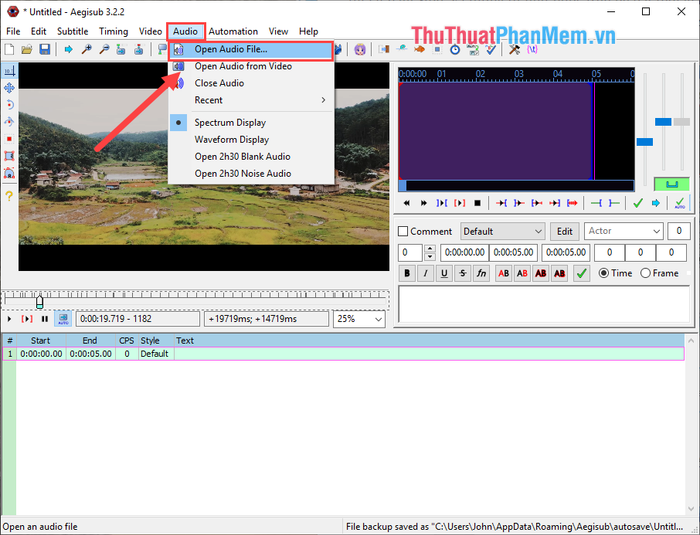
Task: Open the spell checker checkmark icon
Action: [x=491, y=50]
